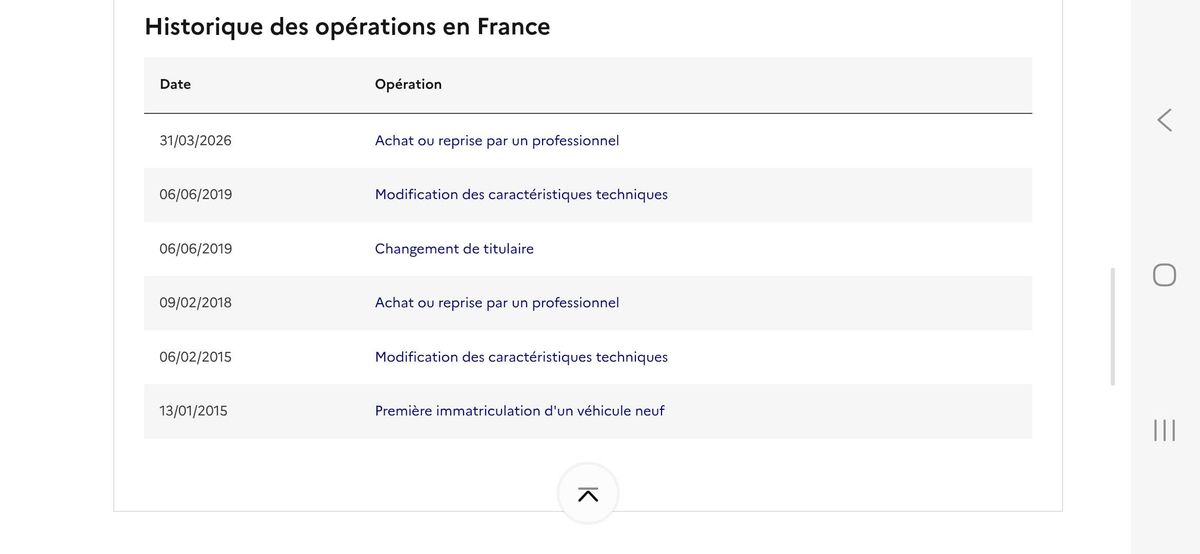Screen dimensions: 1200x554
Task: Click the date 06/02/2015
Action: pos(195,357)
